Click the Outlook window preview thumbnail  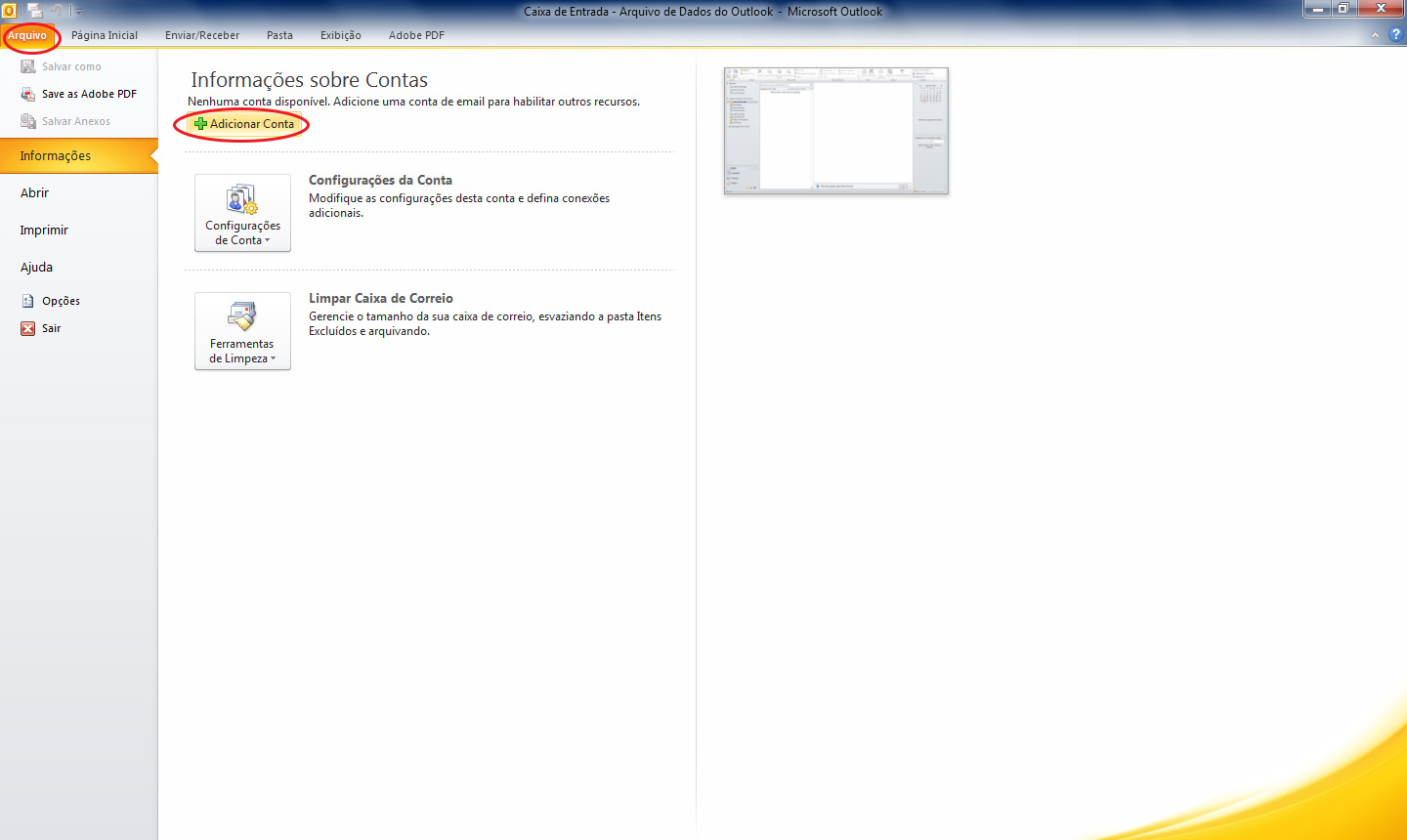[x=836, y=131]
